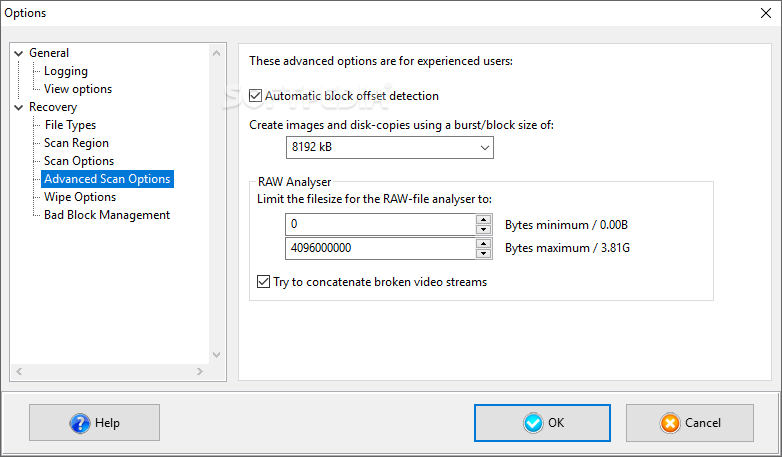Close the Options dialog window
The height and width of the screenshot is (457, 782).
(x=766, y=13)
